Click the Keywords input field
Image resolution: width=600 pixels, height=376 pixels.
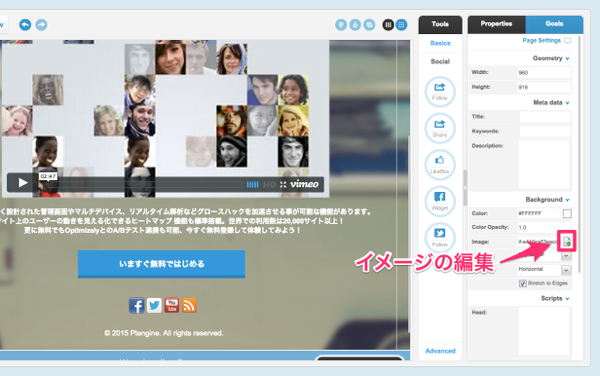pyautogui.click(x=545, y=131)
